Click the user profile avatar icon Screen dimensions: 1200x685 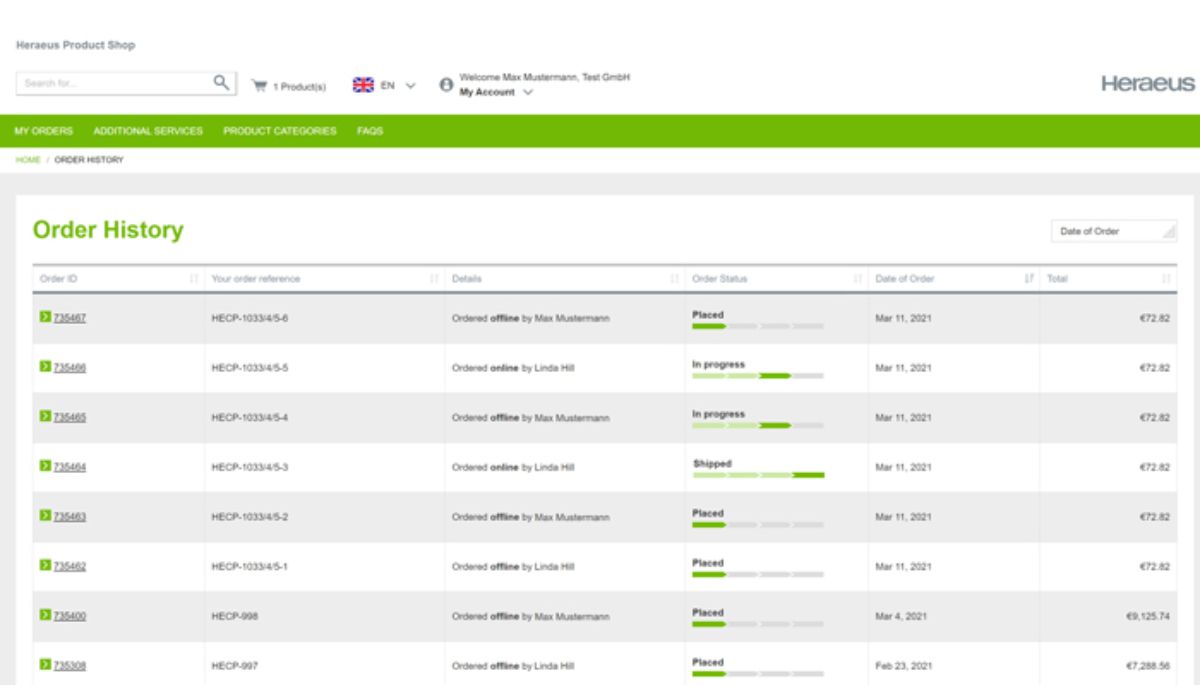(446, 85)
